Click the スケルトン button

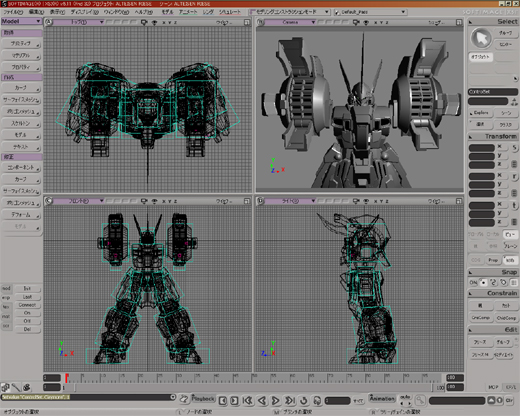[21, 124]
